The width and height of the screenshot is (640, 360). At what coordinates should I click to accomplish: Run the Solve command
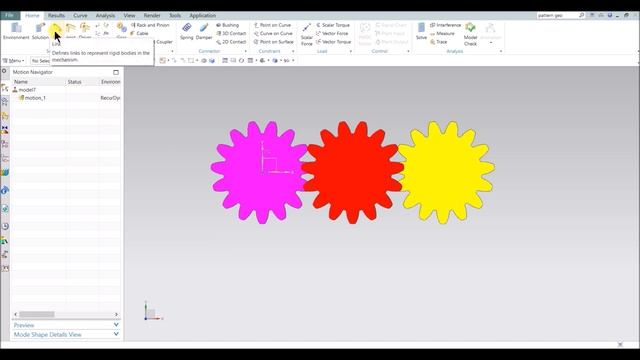click(421, 31)
